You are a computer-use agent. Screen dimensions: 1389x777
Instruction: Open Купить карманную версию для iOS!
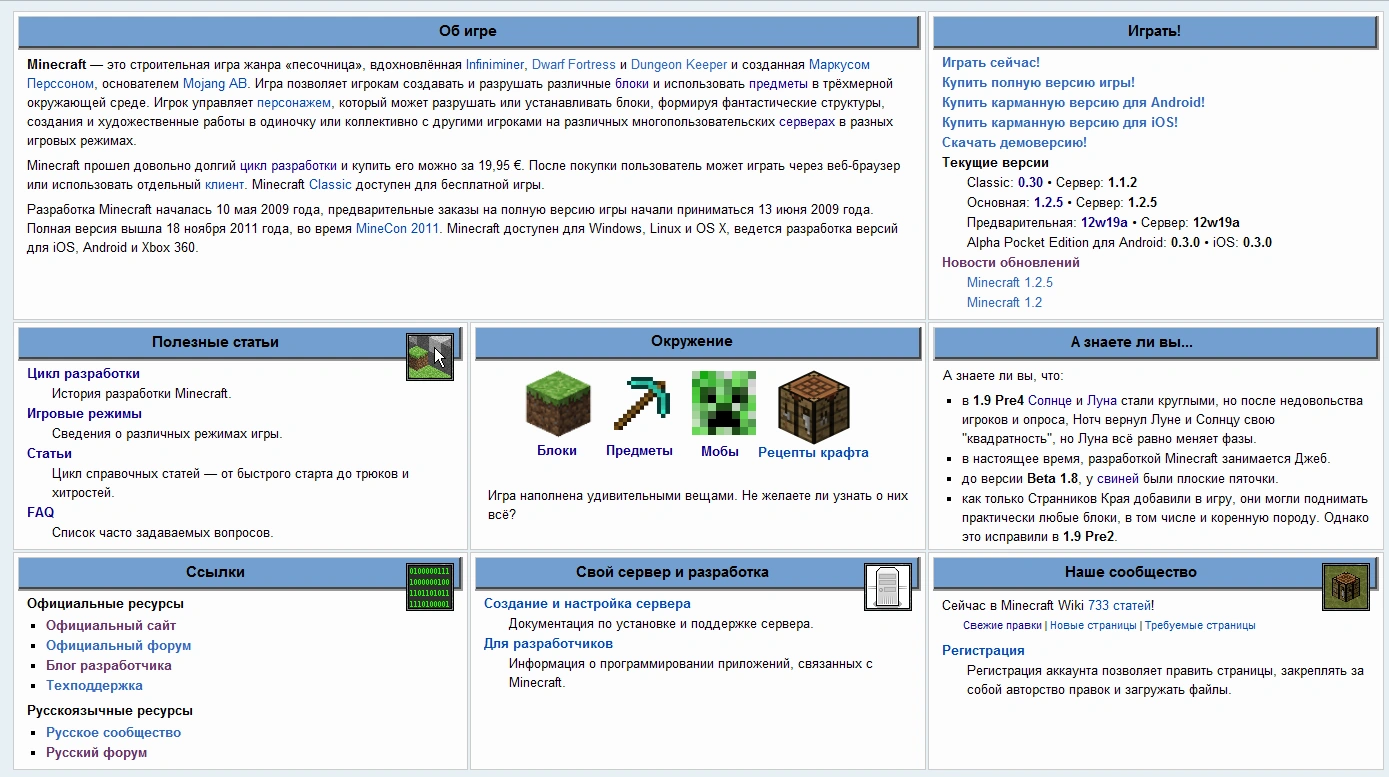(1060, 123)
